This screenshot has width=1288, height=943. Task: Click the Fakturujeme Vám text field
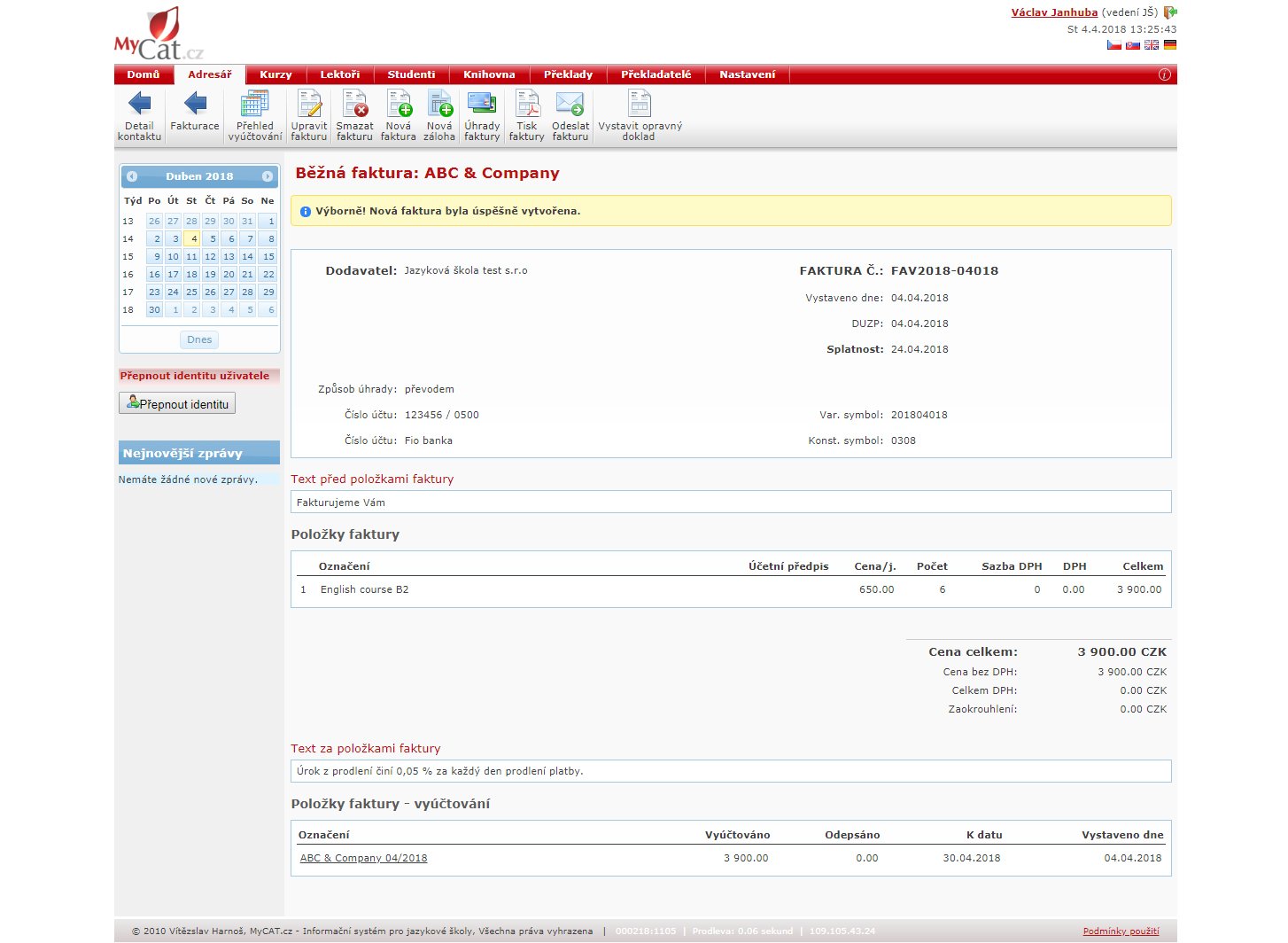click(x=731, y=502)
